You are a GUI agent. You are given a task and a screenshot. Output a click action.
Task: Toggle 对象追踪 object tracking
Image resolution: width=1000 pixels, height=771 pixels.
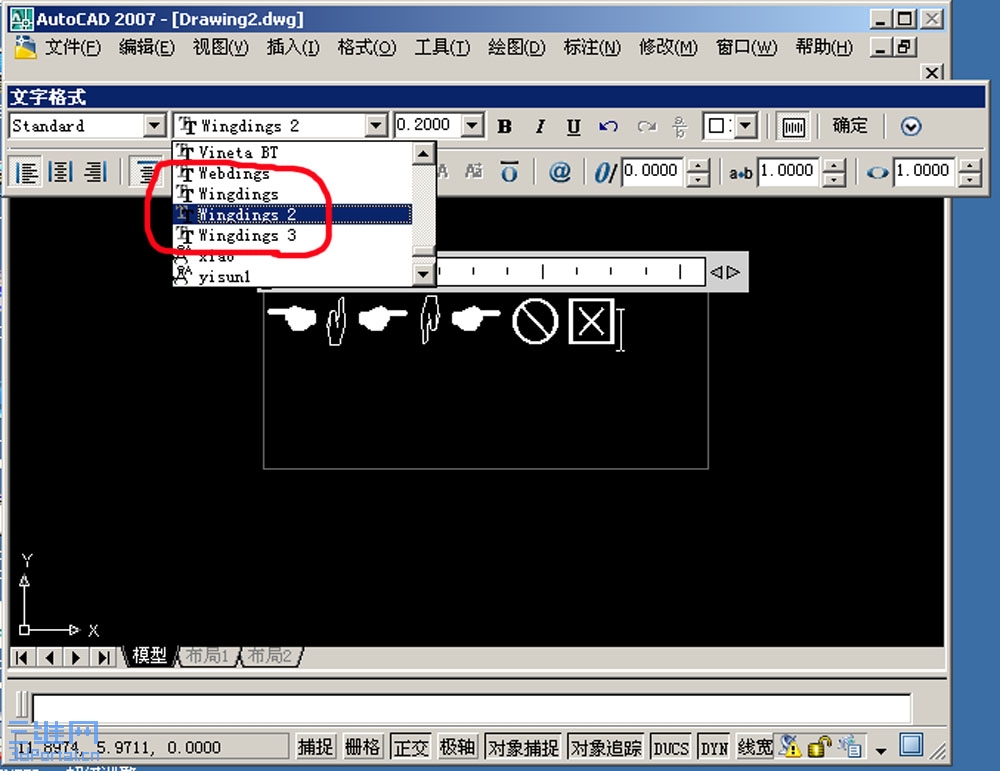tap(605, 747)
